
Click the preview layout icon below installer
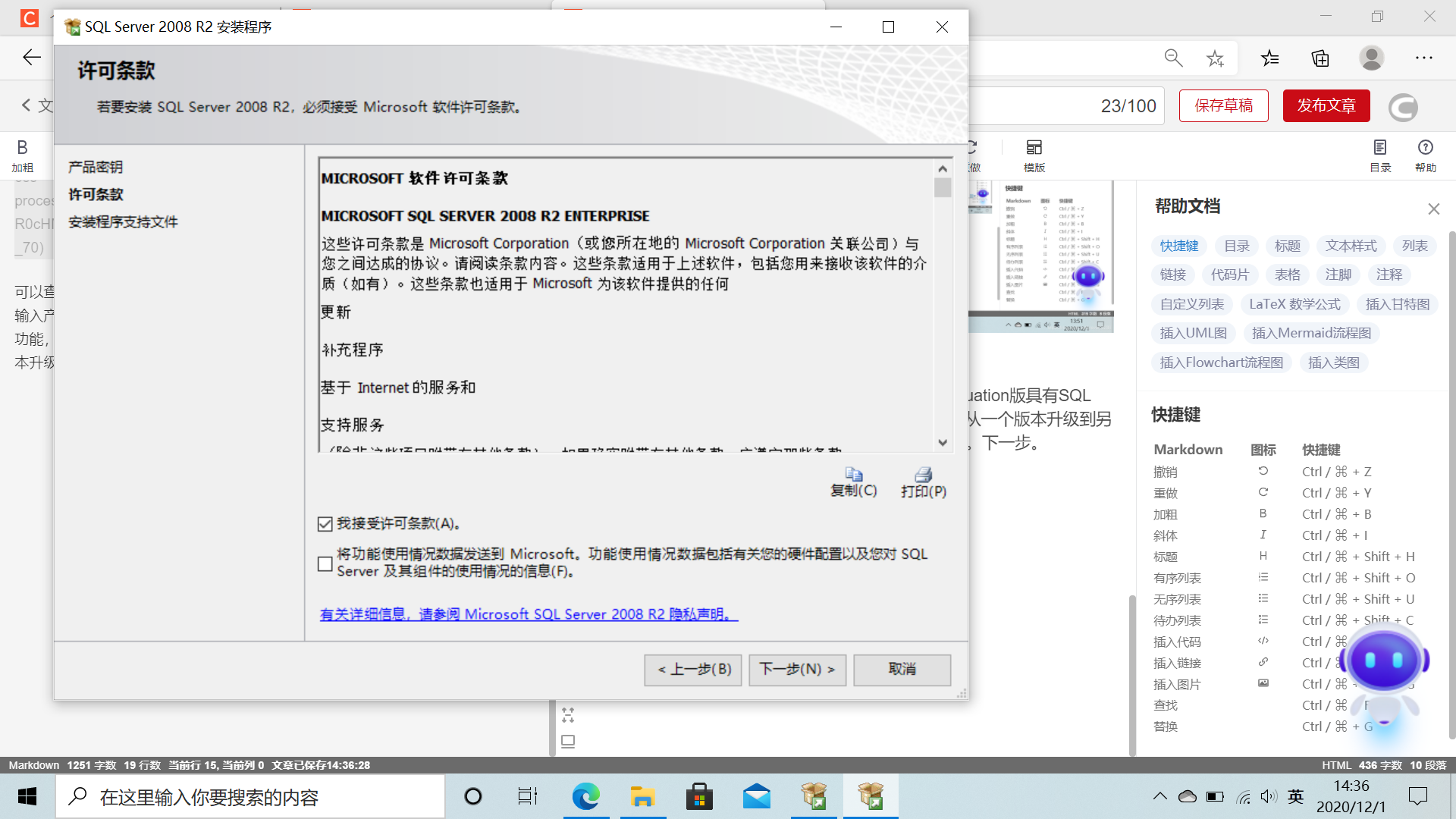tap(568, 742)
